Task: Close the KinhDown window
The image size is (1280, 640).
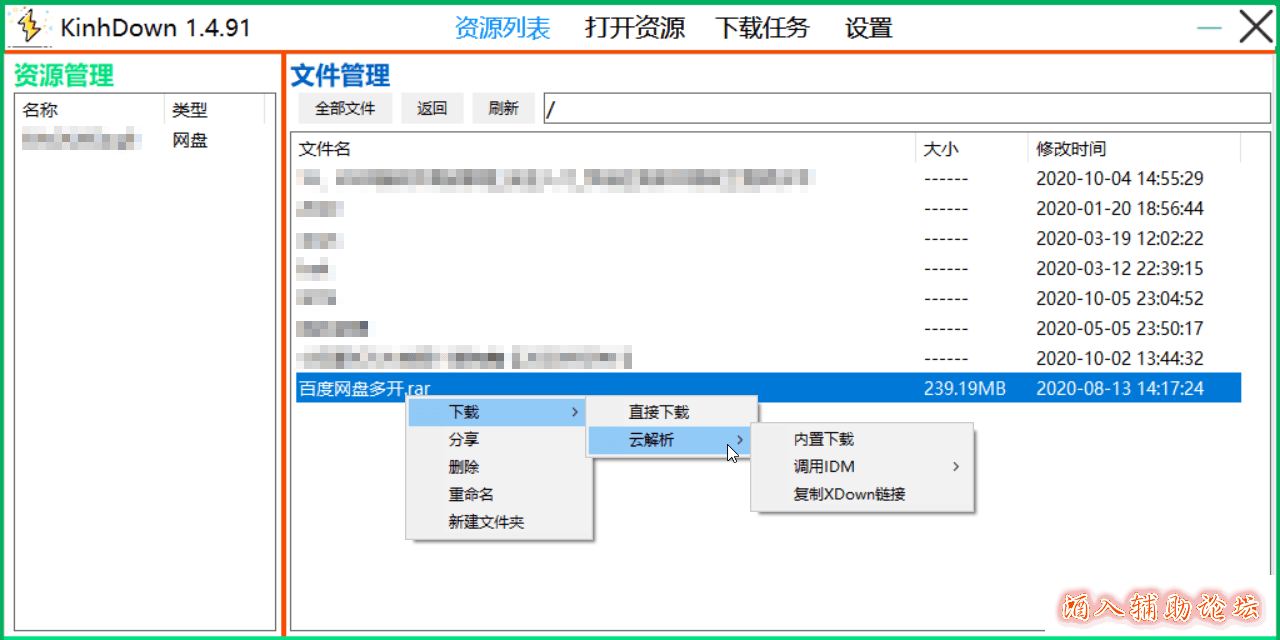Action: click(x=1256, y=27)
